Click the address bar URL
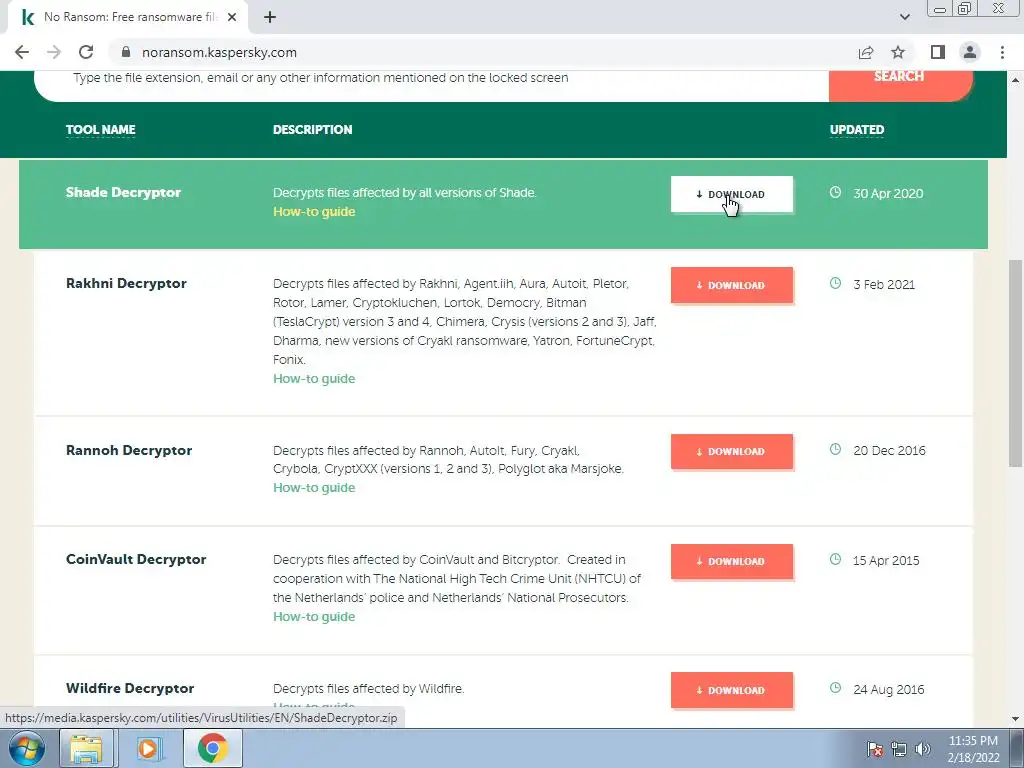 [x=219, y=52]
